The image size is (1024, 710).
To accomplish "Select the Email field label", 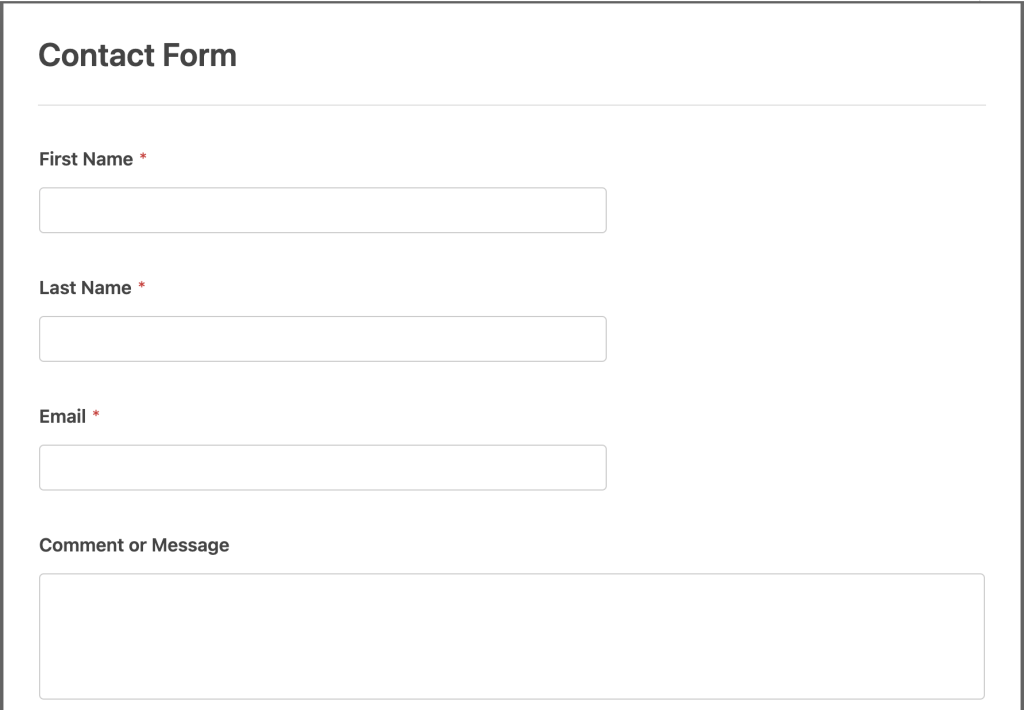I will [62, 416].
